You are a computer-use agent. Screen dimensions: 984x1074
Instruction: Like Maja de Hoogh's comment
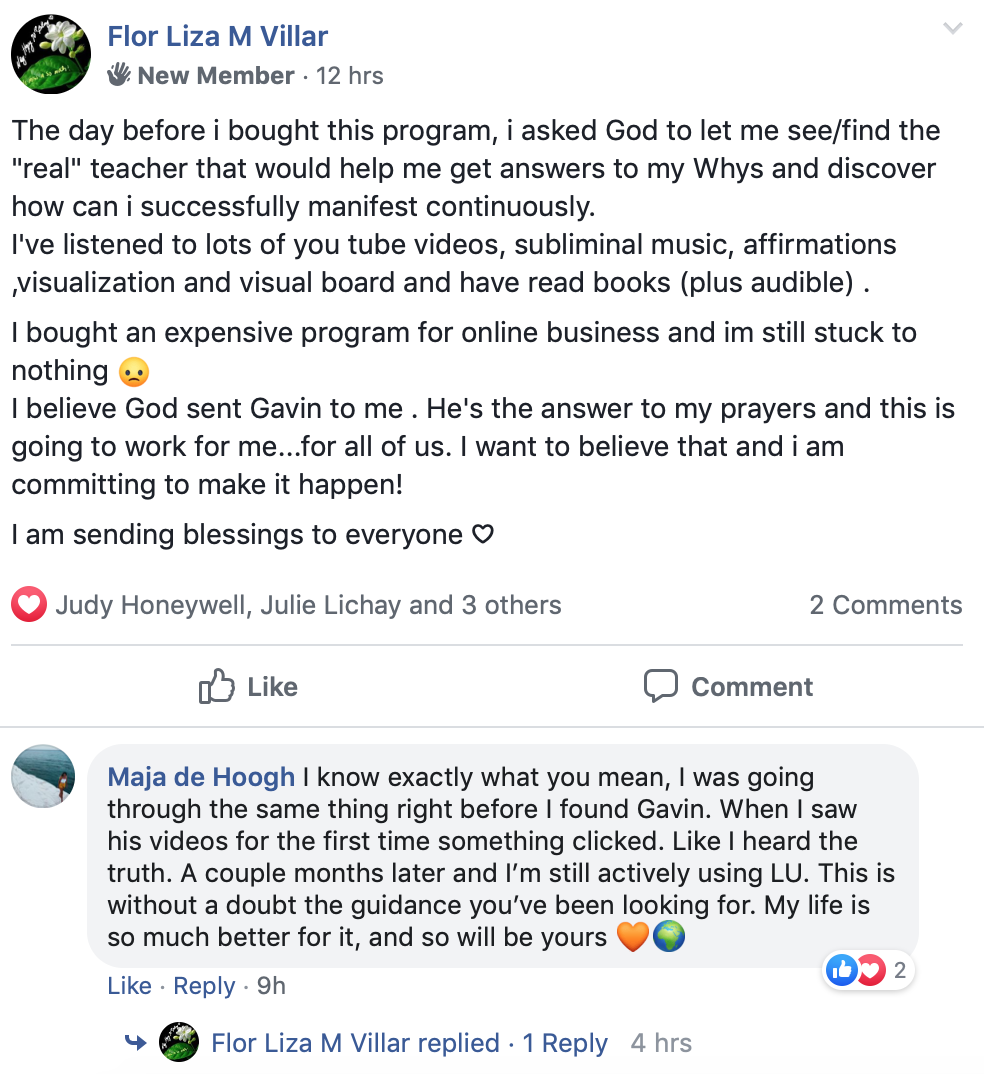click(x=129, y=985)
